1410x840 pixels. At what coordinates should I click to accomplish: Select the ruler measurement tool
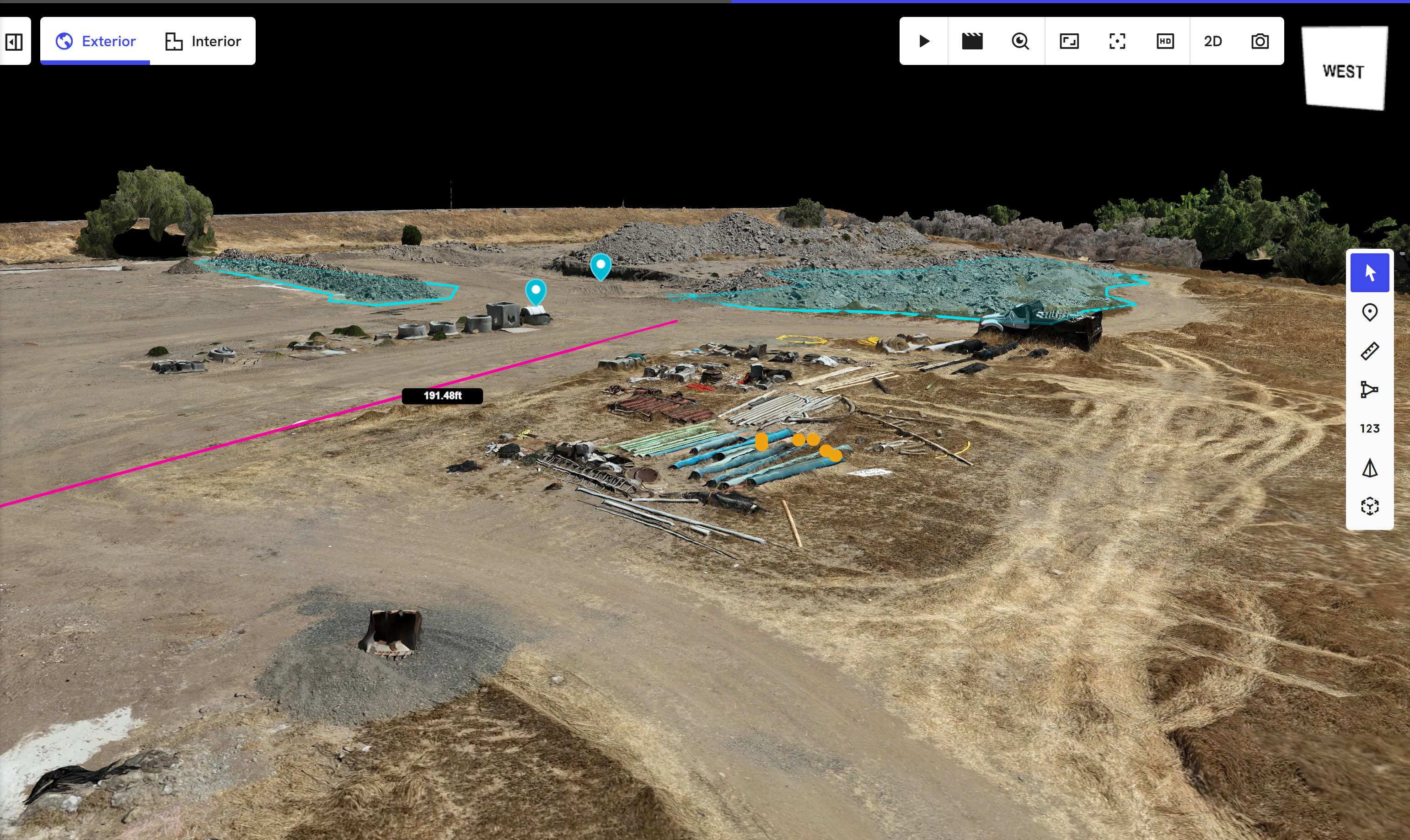pos(1369,351)
